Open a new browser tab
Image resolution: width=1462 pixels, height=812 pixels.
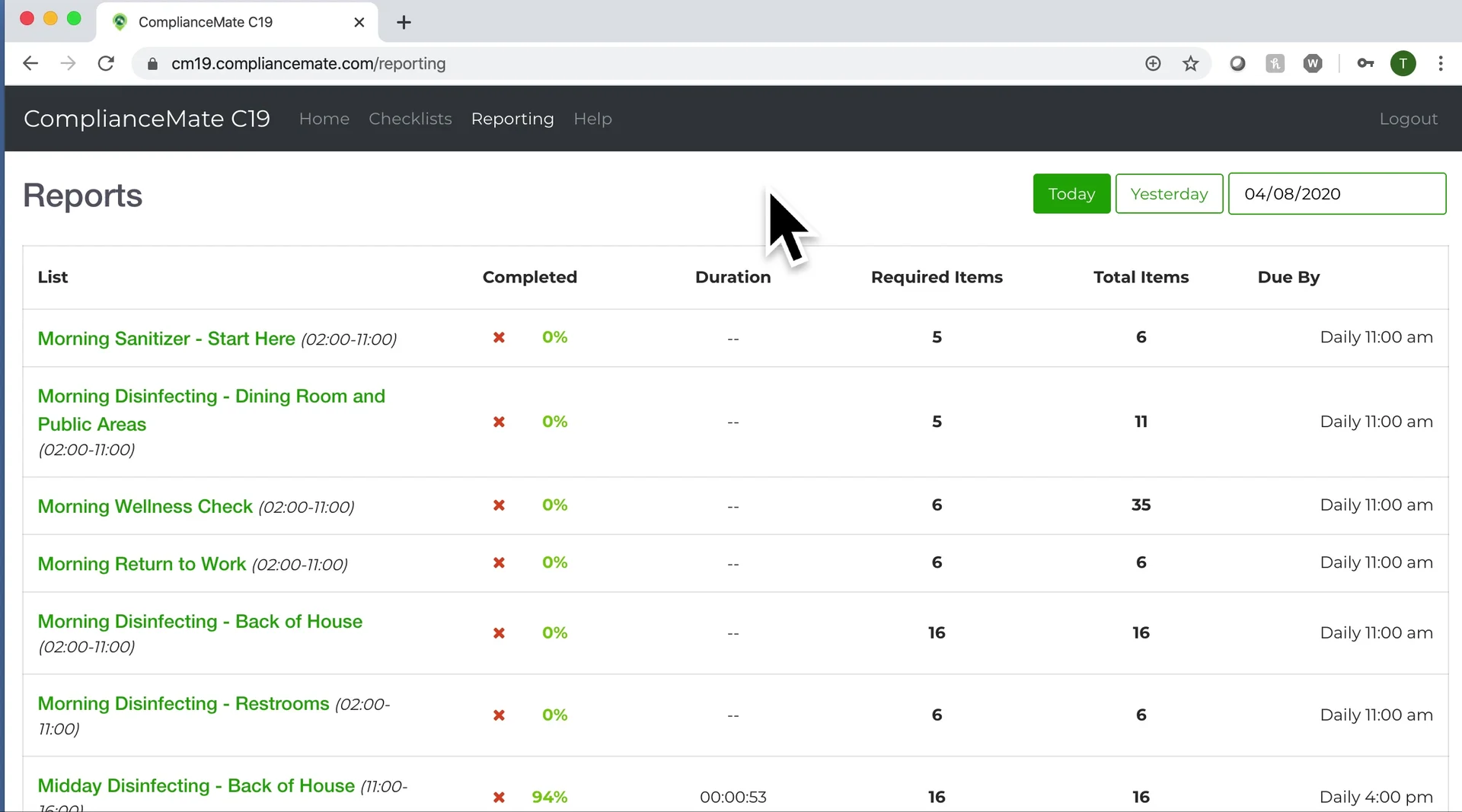[404, 22]
